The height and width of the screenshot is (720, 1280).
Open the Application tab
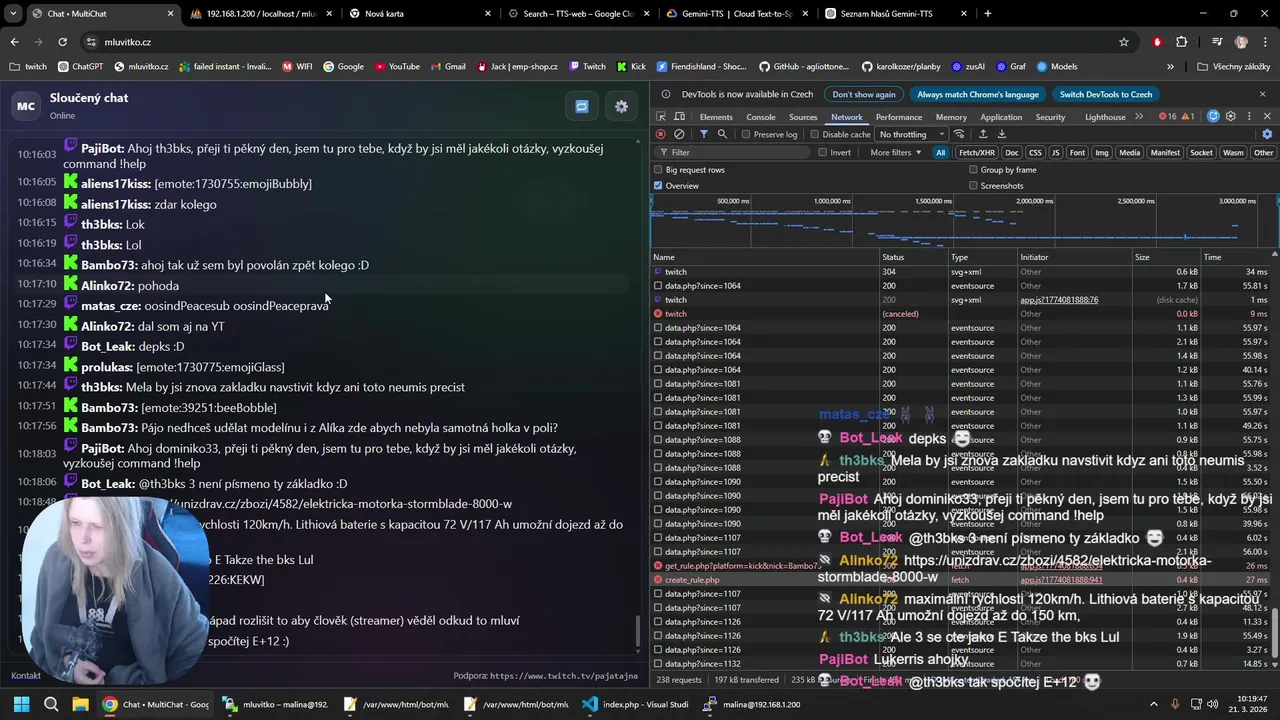[x=1001, y=117]
